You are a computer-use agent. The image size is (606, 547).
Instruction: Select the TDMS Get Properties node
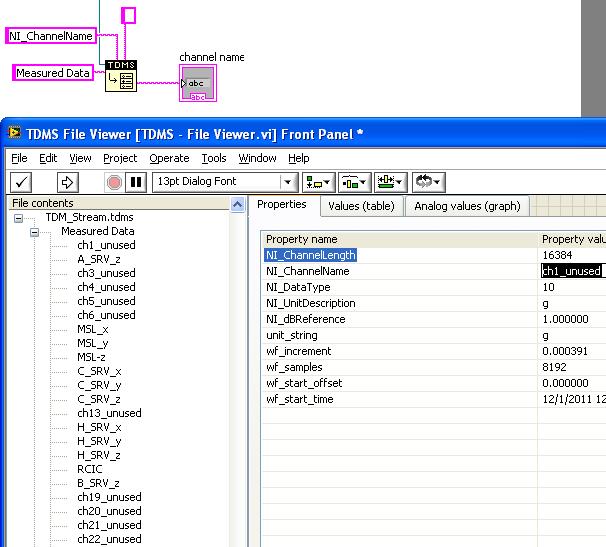pos(121,76)
